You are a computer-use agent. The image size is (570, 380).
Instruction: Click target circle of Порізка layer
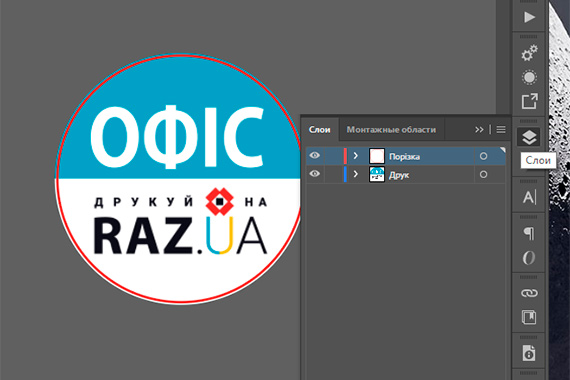point(483,156)
